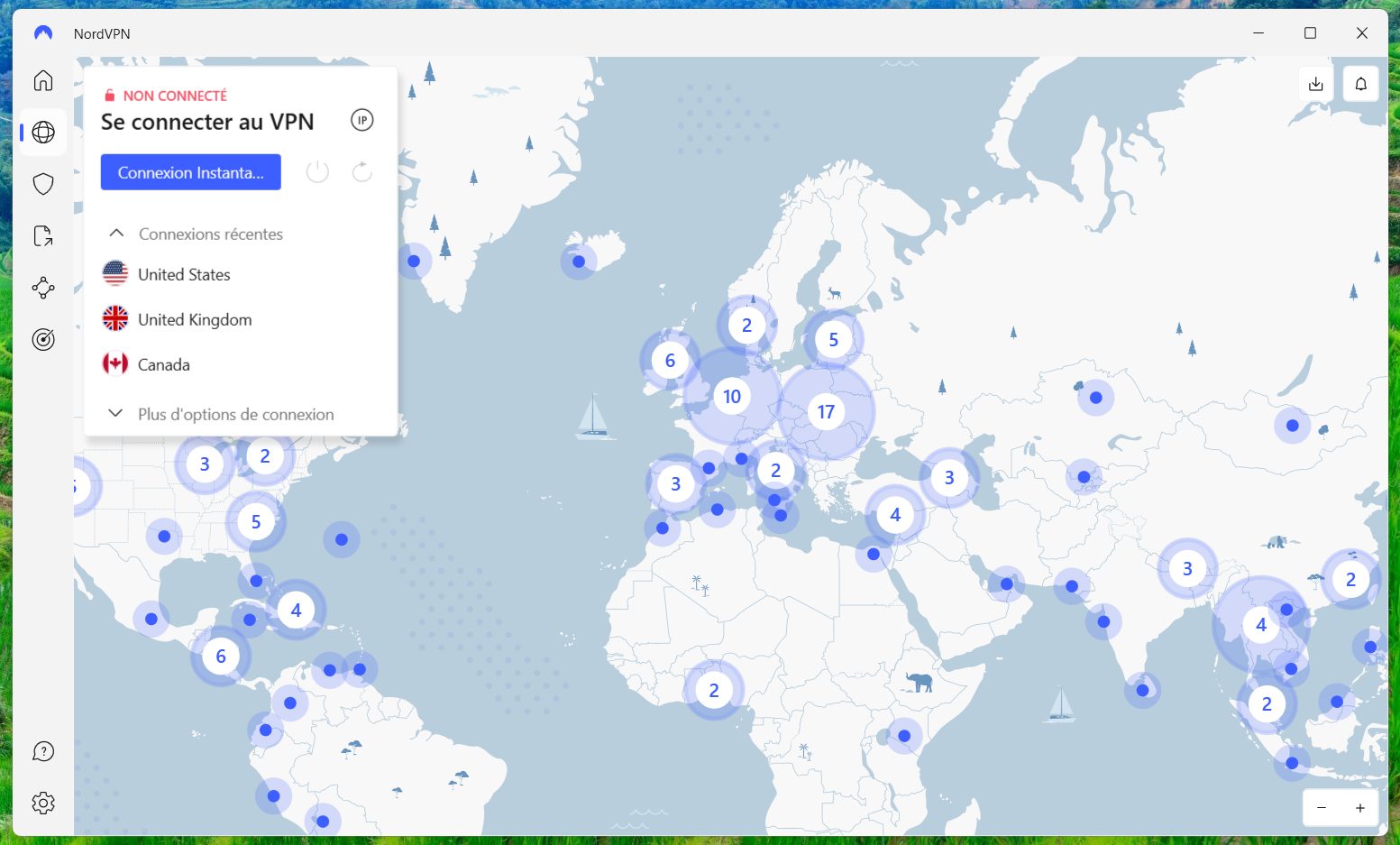The height and width of the screenshot is (845, 1400).
Task: Select the cluster marked 6 near Ireland
Action: click(670, 361)
